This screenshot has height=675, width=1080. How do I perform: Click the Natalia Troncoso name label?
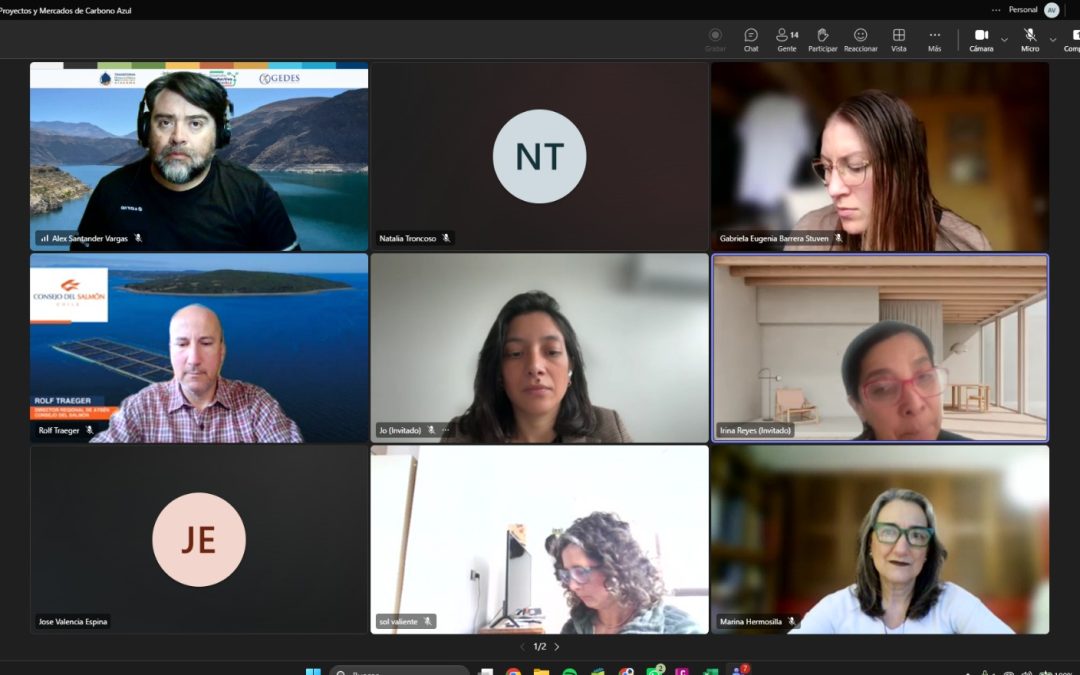point(408,238)
